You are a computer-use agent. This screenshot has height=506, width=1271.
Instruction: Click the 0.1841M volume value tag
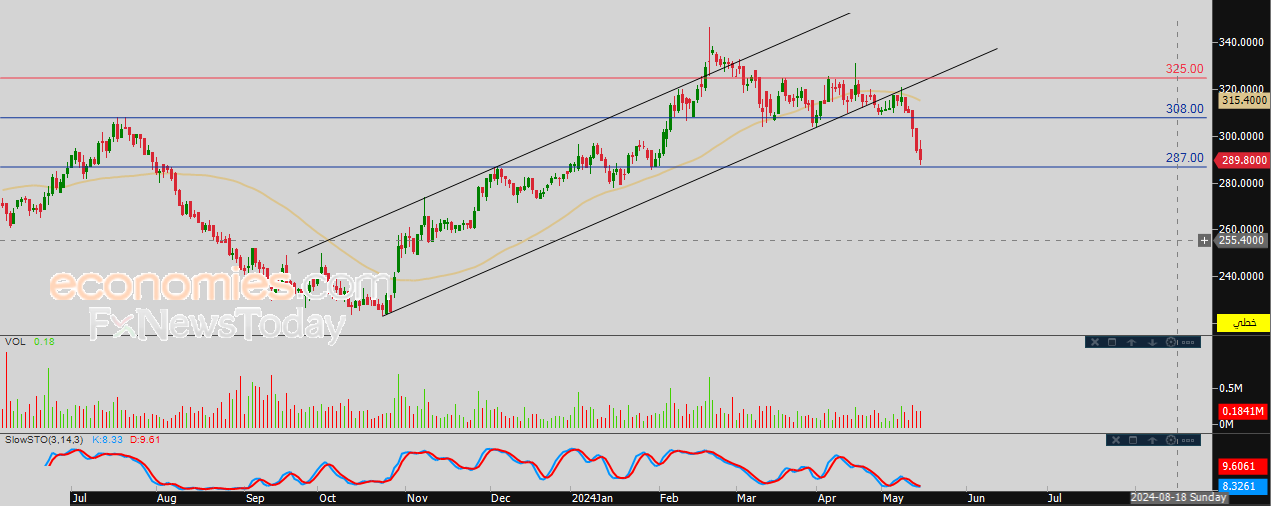pyautogui.click(x=1244, y=412)
